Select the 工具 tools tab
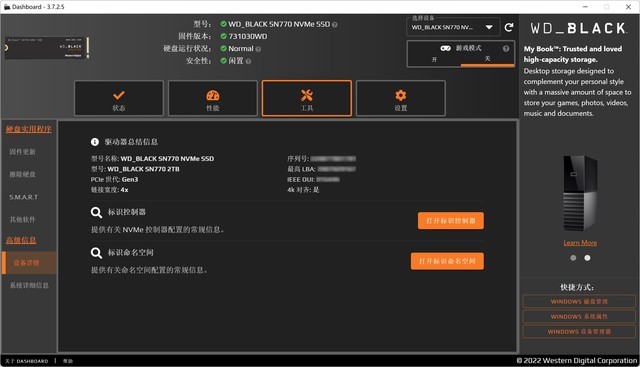 tap(307, 98)
